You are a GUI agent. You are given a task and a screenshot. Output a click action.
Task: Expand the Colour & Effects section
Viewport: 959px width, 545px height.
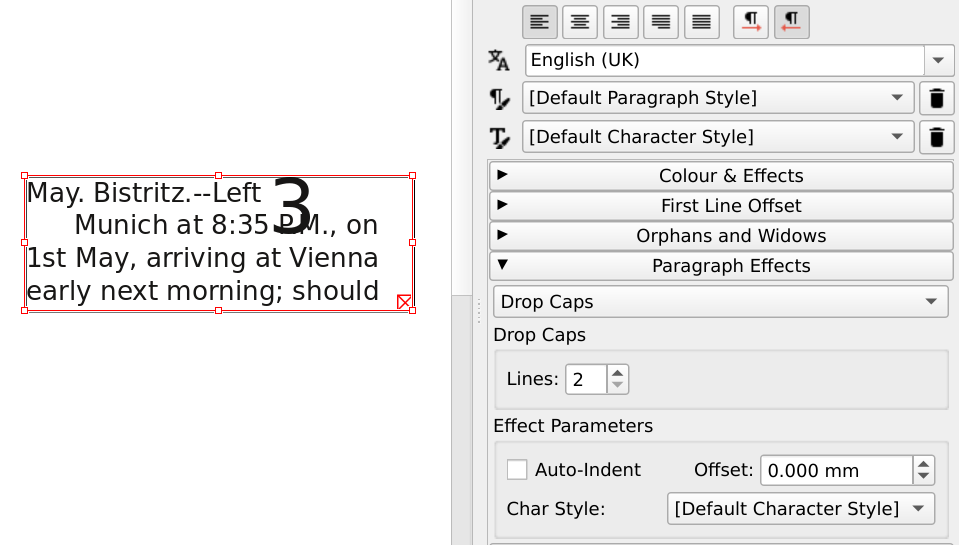point(721,176)
